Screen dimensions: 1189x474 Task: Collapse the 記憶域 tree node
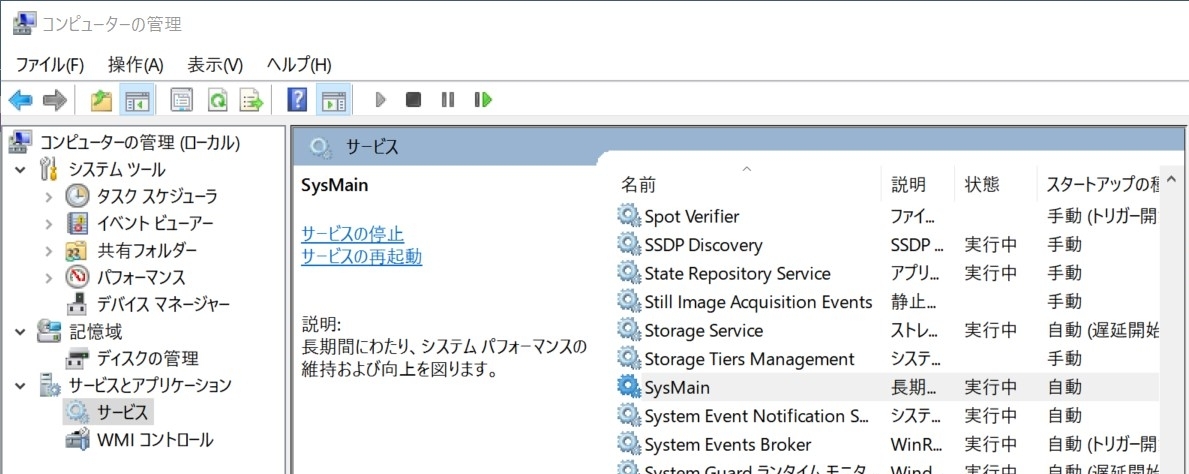click(20, 331)
